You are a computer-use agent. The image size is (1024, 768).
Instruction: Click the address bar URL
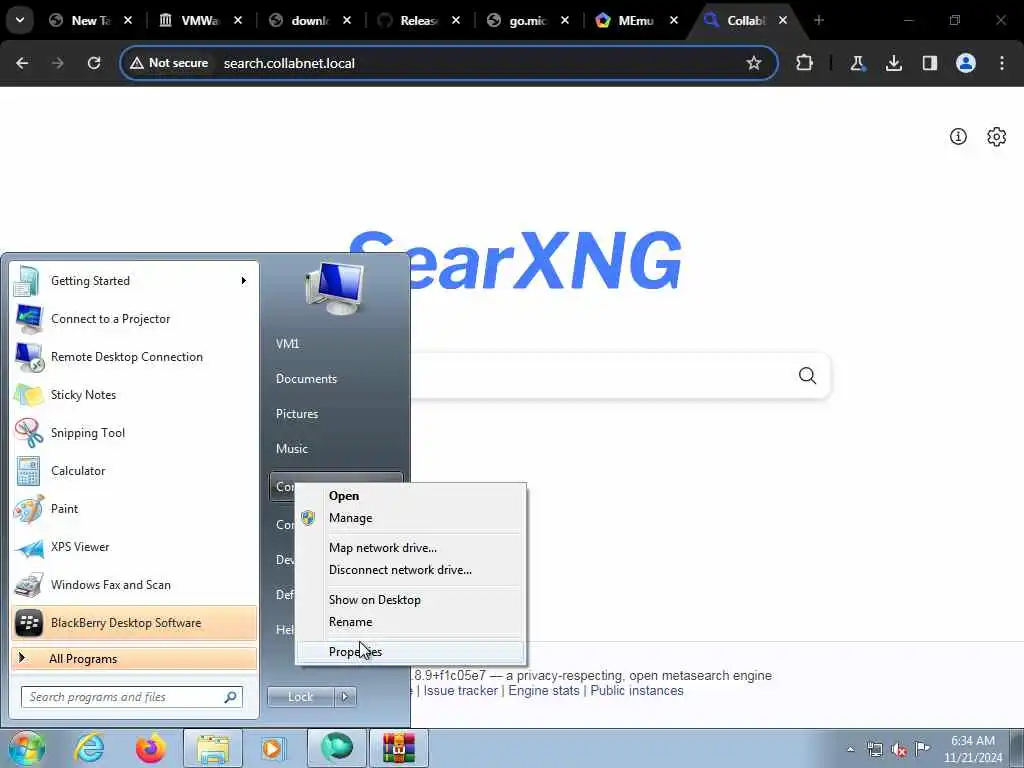pos(289,63)
